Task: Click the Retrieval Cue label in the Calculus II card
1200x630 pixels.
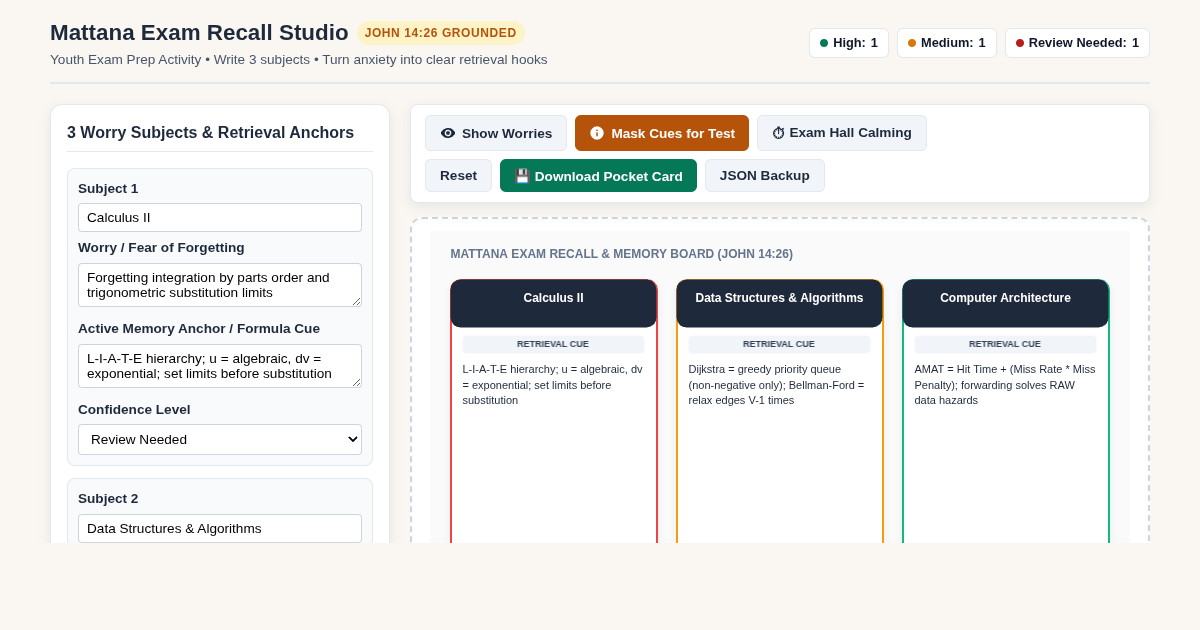Action: [x=553, y=344]
